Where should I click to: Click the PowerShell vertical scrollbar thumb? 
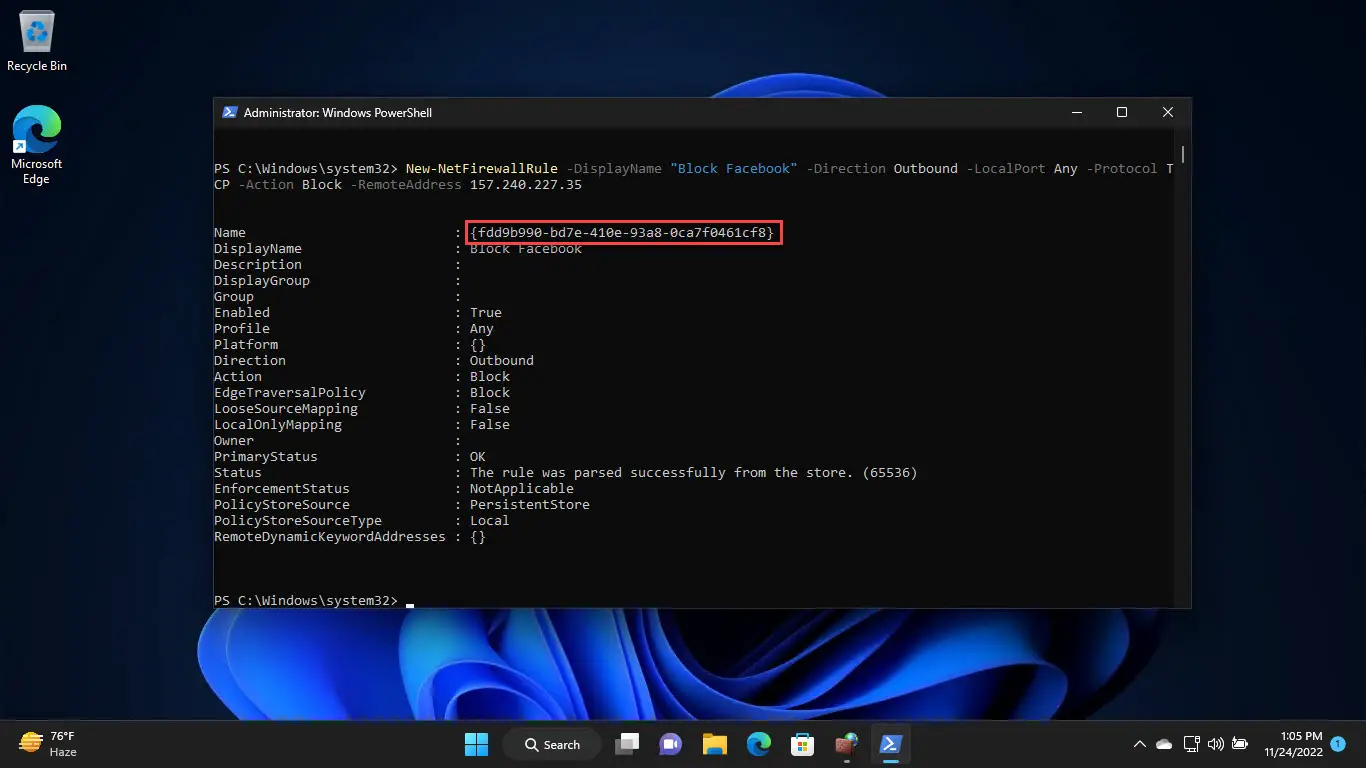[x=1184, y=154]
